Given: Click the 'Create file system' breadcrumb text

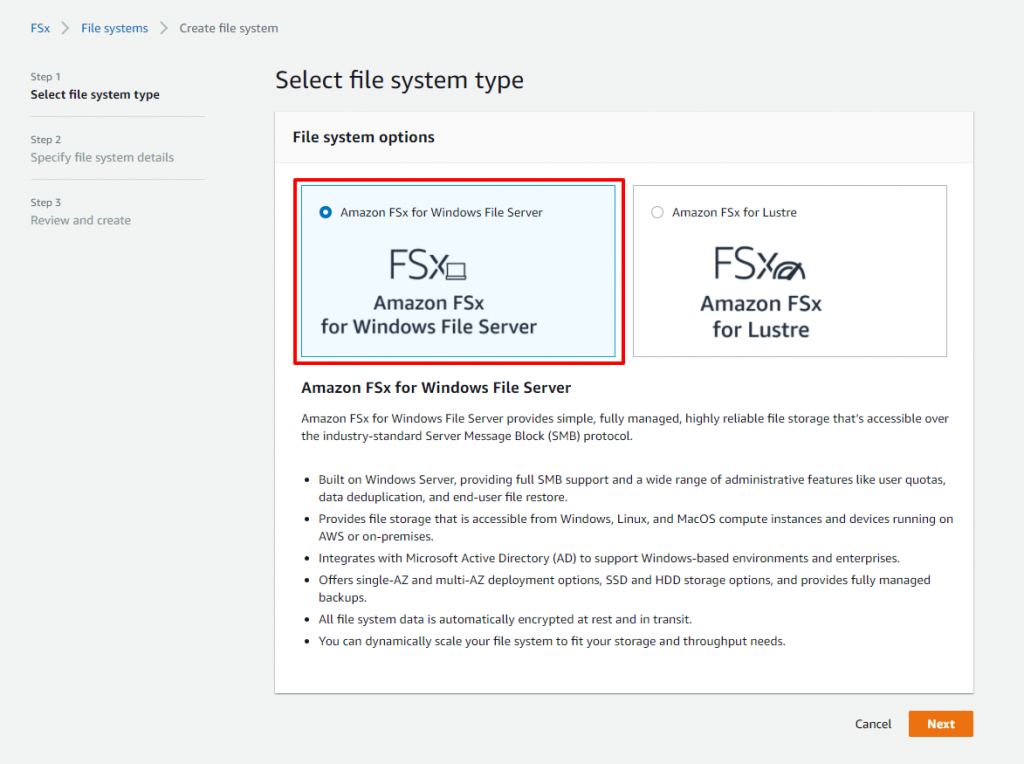Looking at the screenshot, I should [x=229, y=28].
